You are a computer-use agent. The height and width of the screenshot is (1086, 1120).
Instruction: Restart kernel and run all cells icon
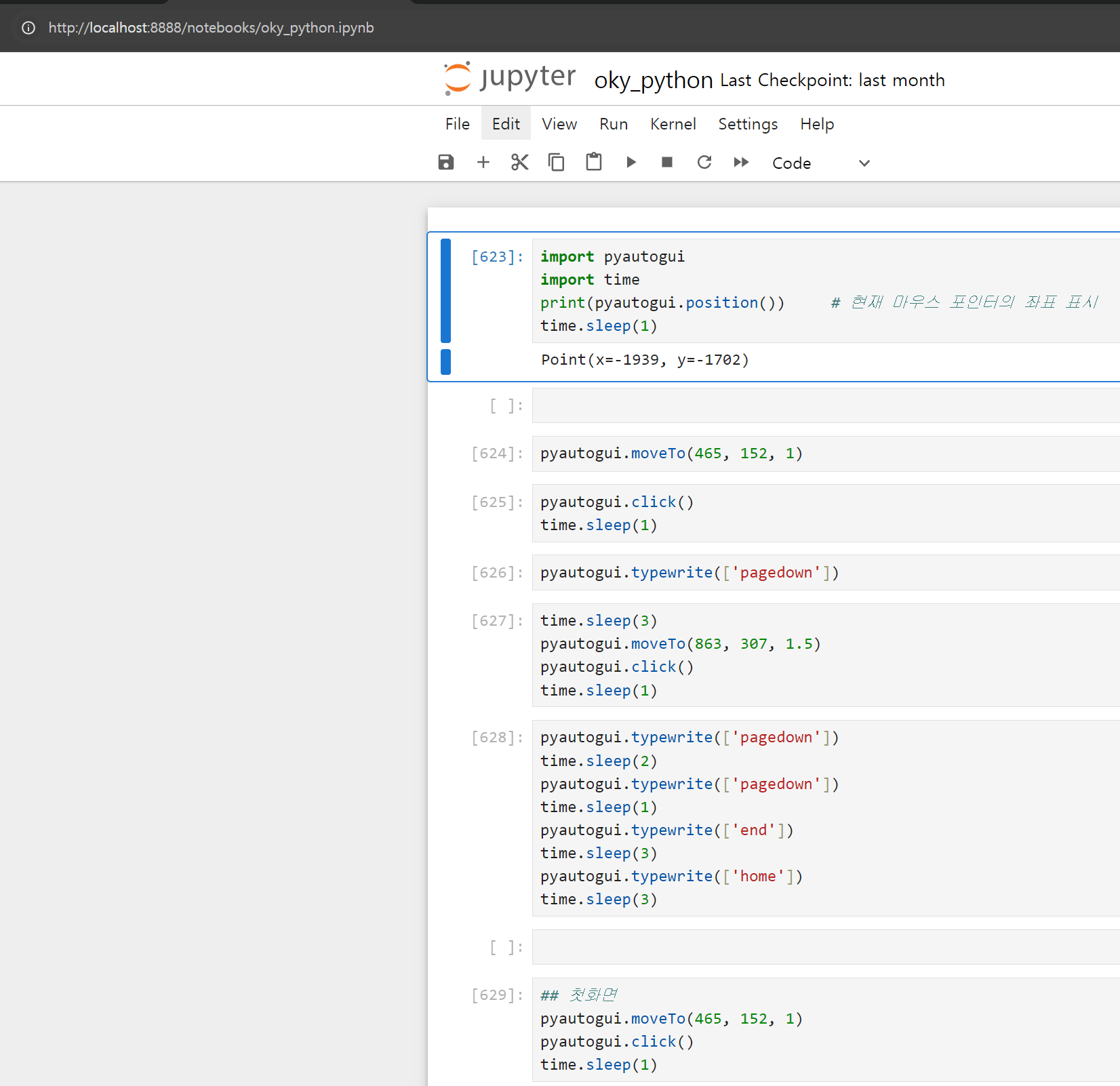pos(741,162)
